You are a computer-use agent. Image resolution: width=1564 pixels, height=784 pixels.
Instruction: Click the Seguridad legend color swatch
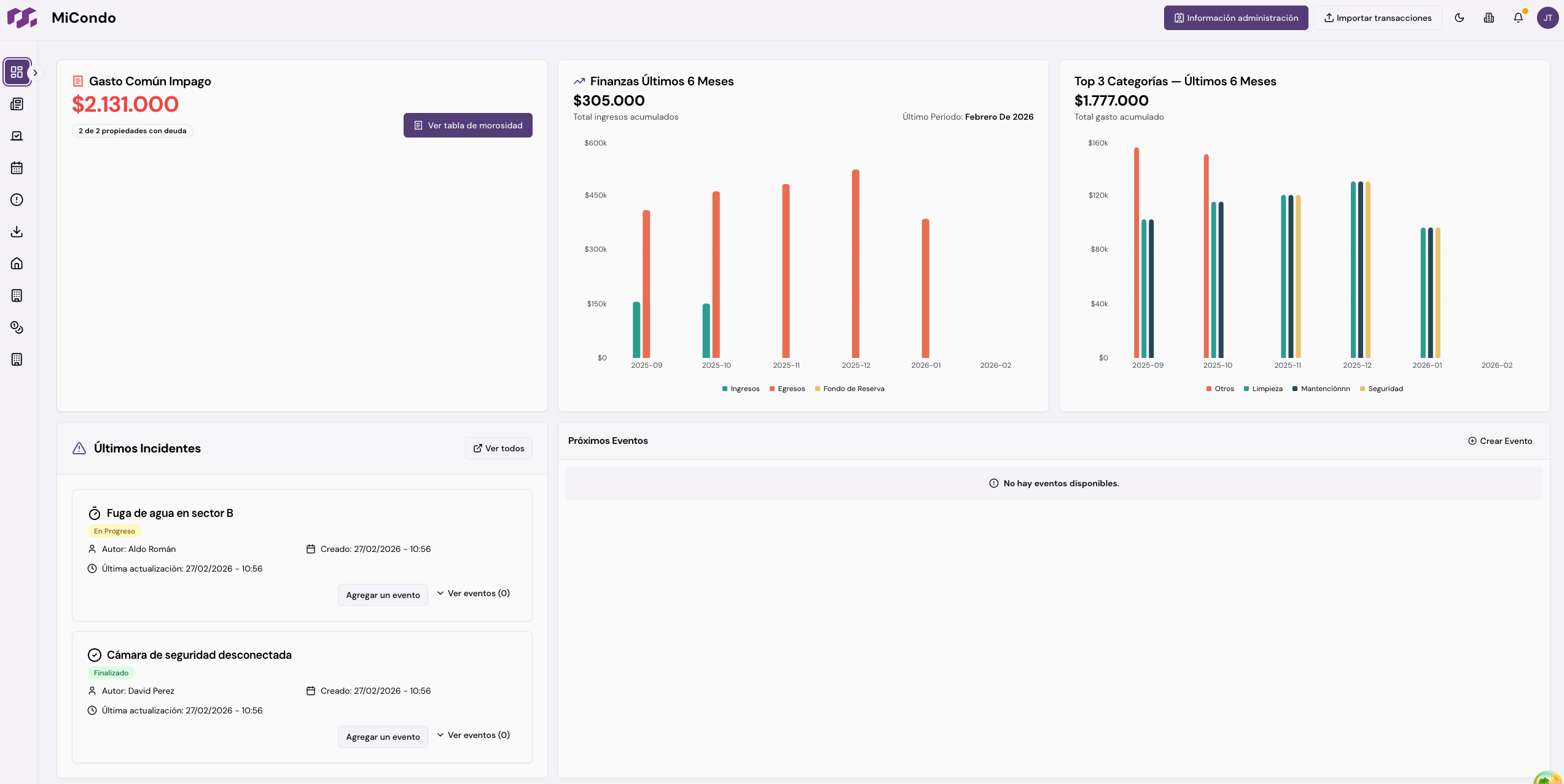pyautogui.click(x=1363, y=389)
